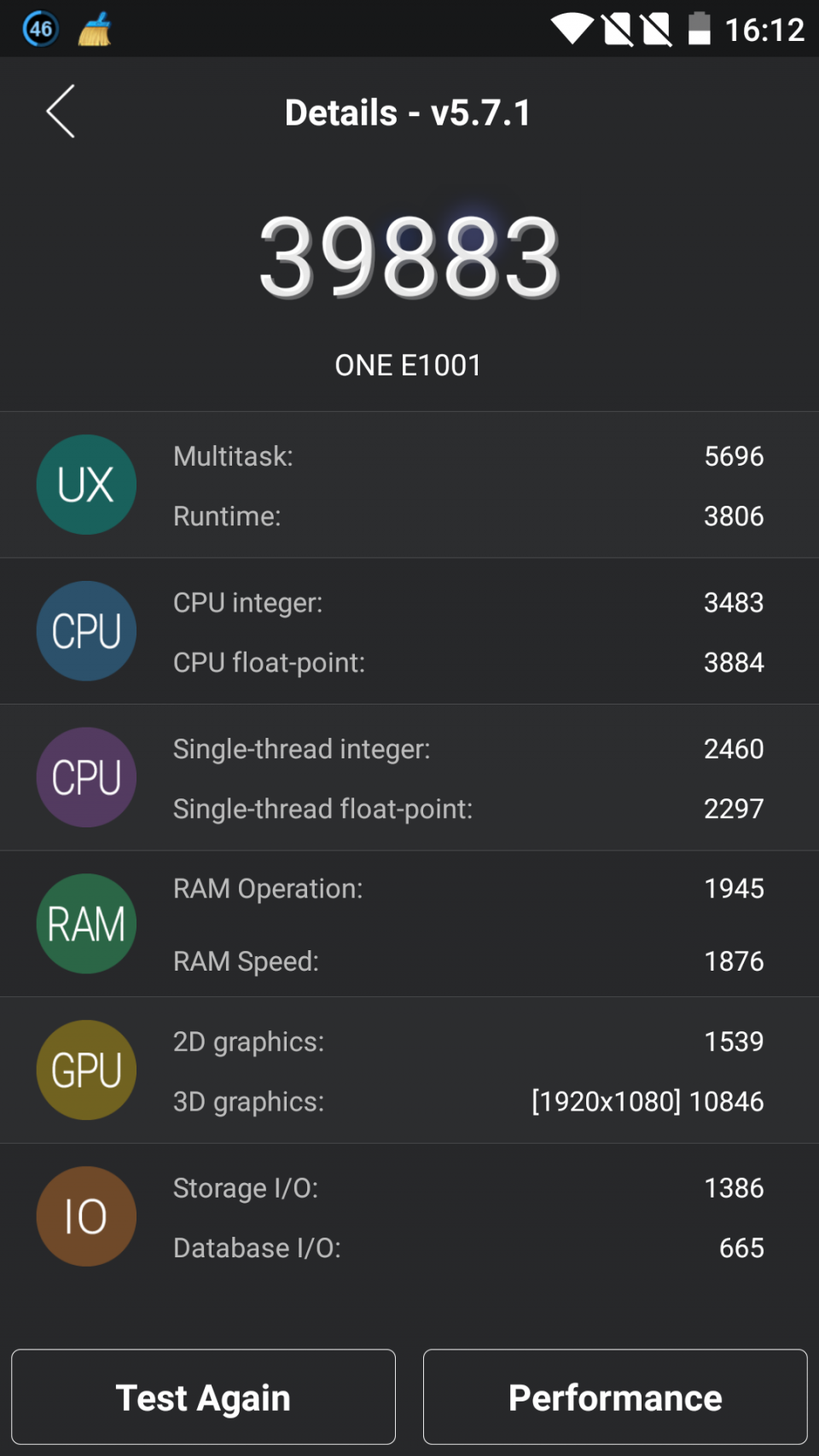819x1456 pixels.
Task: Select the GPU category icon
Action: 85,1070
